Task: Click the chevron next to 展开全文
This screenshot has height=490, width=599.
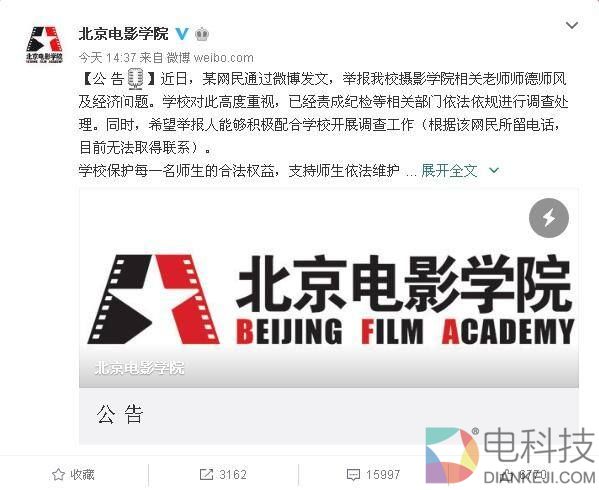Action: pos(494,170)
